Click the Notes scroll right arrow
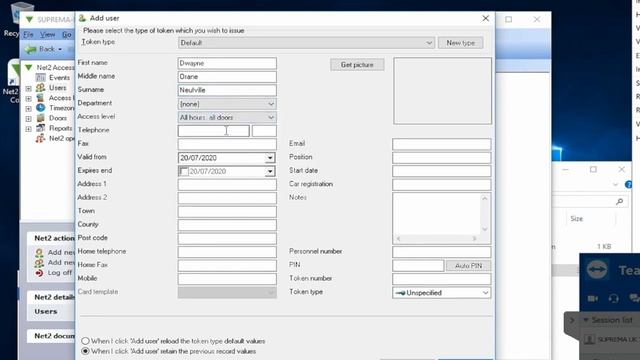The image size is (640, 360). click(474, 239)
